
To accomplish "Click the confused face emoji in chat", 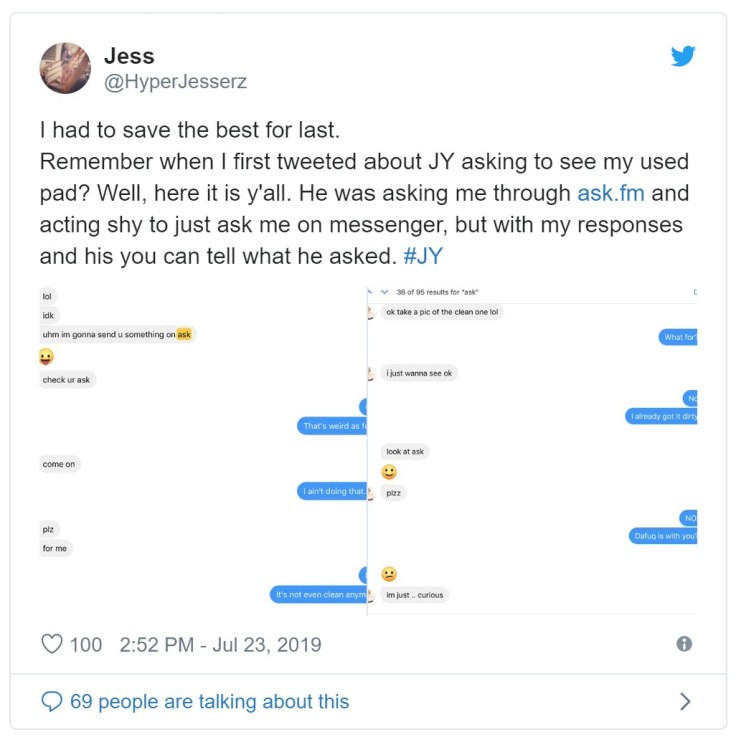I will point(389,574).
